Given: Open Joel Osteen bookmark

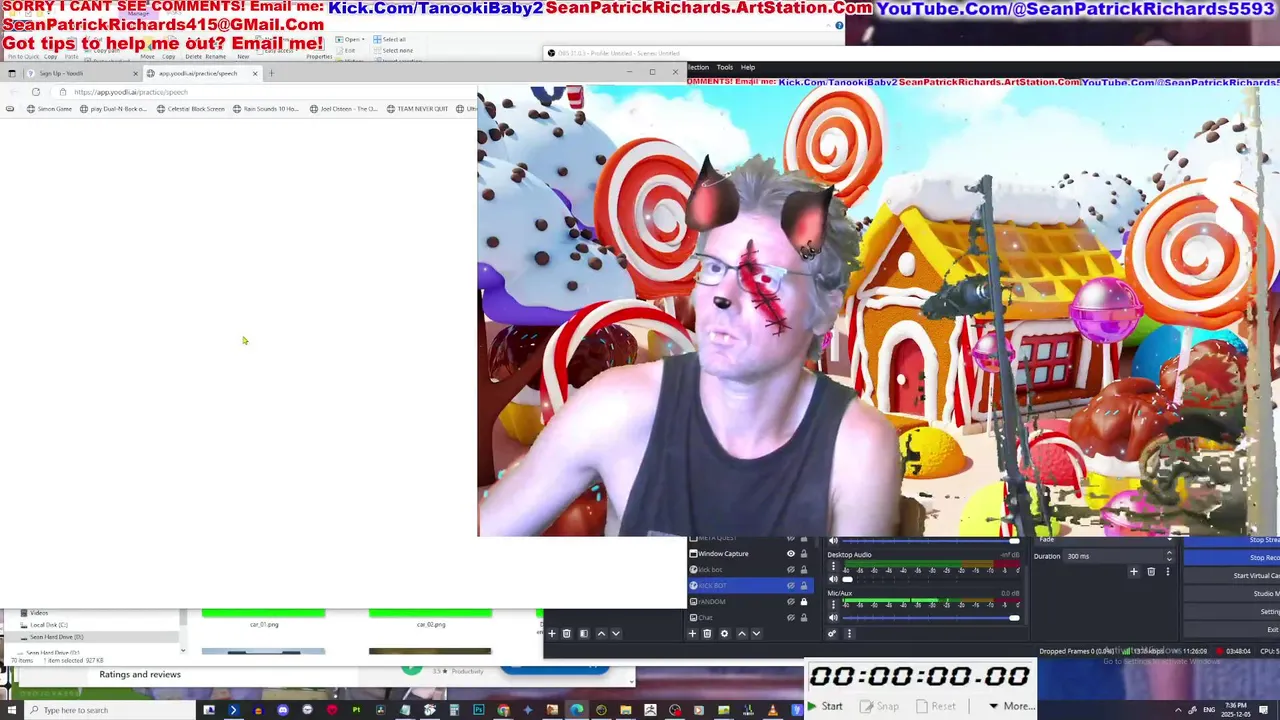Looking at the screenshot, I should coord(343,109).
